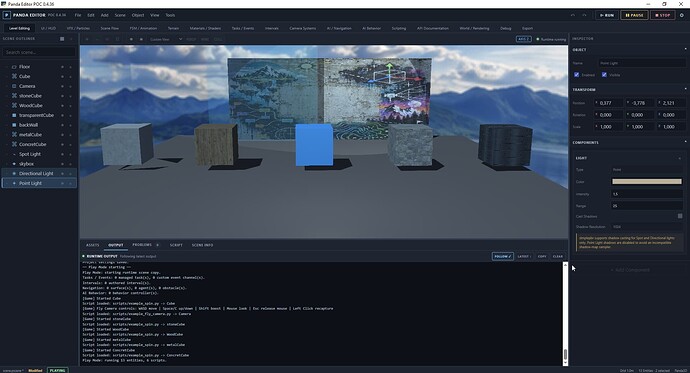Click the Position X value field
This screenshot has height=373, width=690.
(608, 103)
